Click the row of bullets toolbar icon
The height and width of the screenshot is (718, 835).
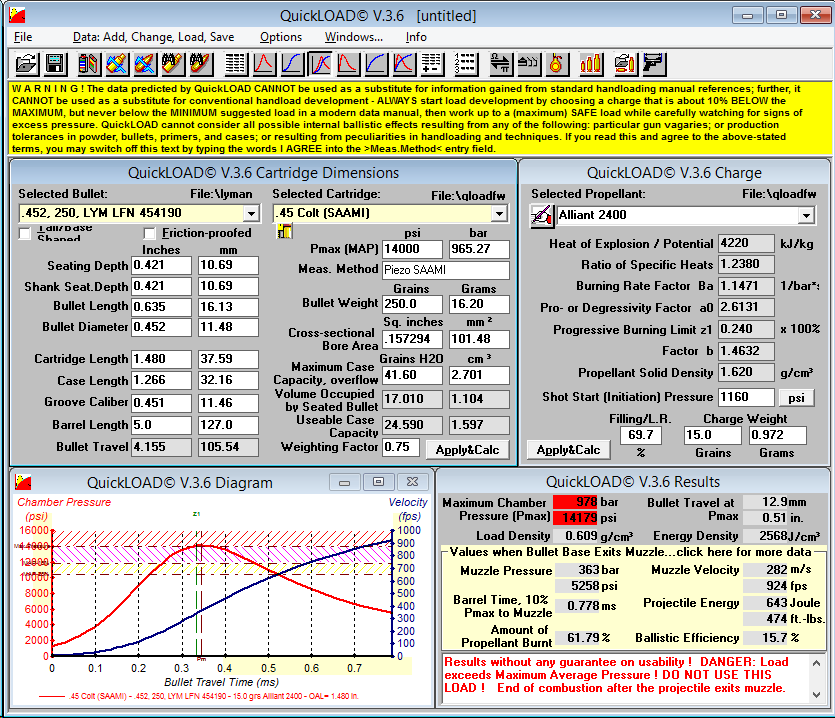point(528,64)
